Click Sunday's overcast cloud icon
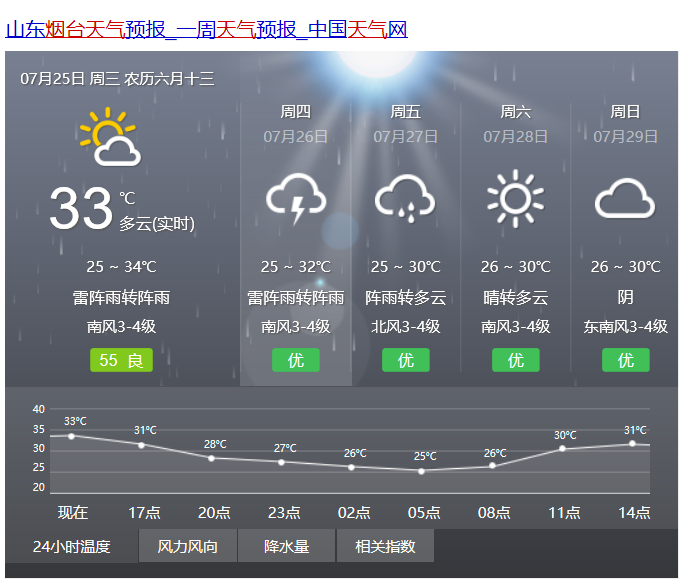Image resolution: width=681 pixels, height=581 pixels. point(625,198)
